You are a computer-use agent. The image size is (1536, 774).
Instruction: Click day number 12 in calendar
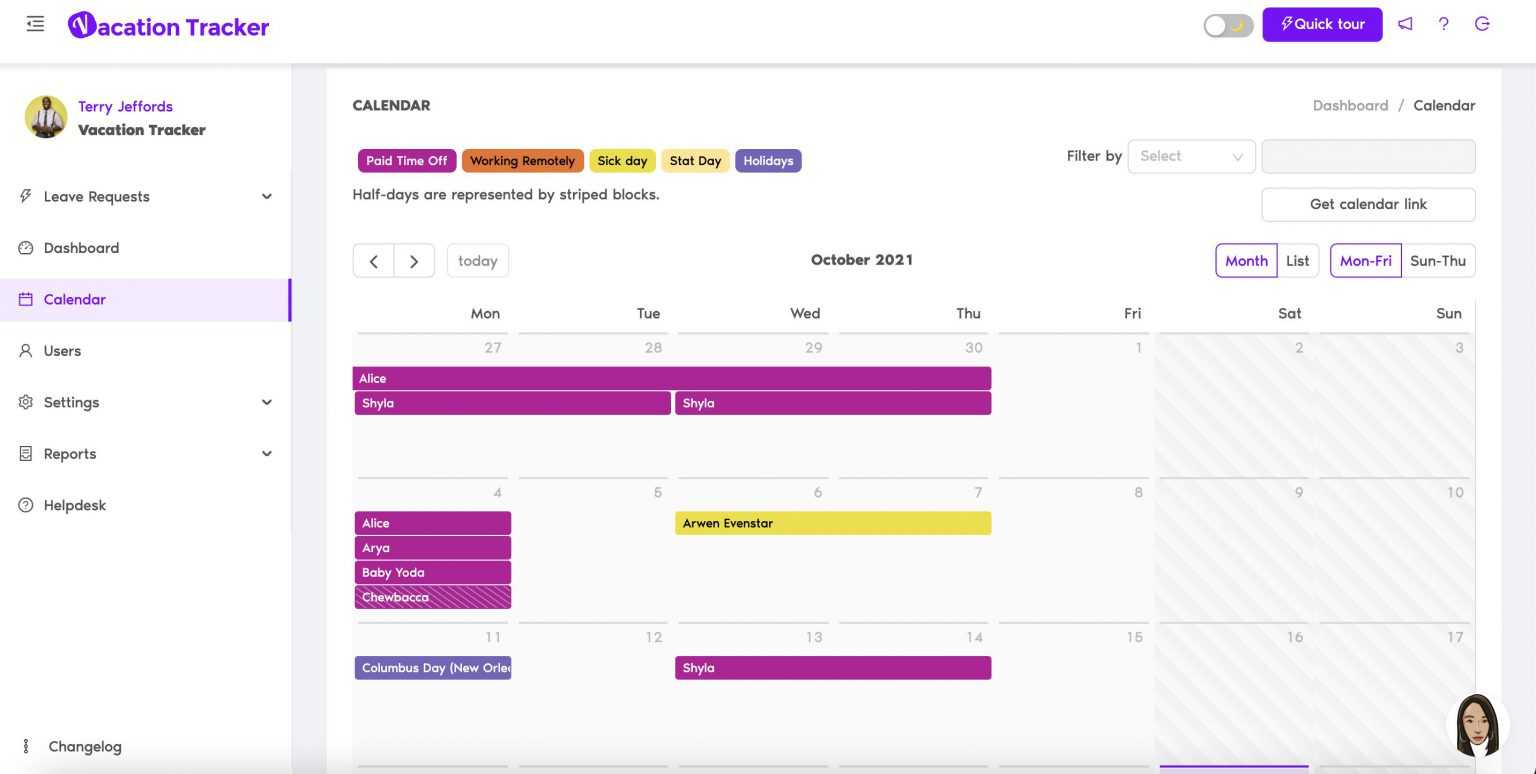click(x=653, y=637)
